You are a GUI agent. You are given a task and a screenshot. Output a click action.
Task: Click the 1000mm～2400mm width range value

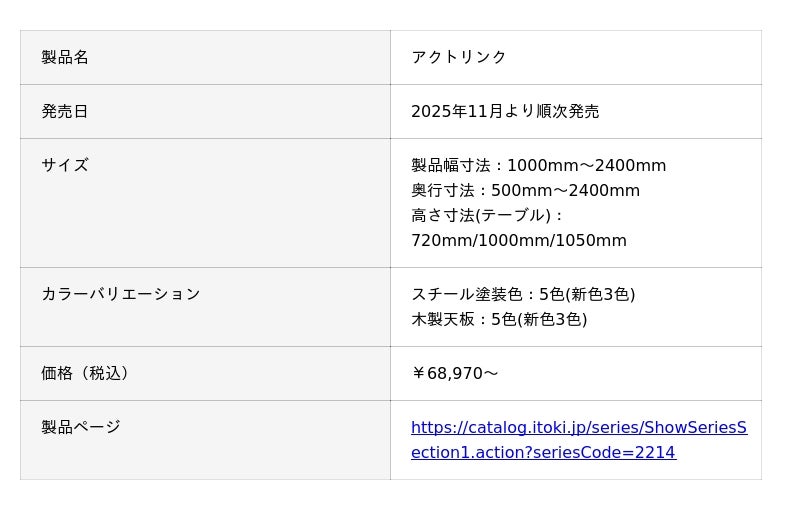pos(586,166)
